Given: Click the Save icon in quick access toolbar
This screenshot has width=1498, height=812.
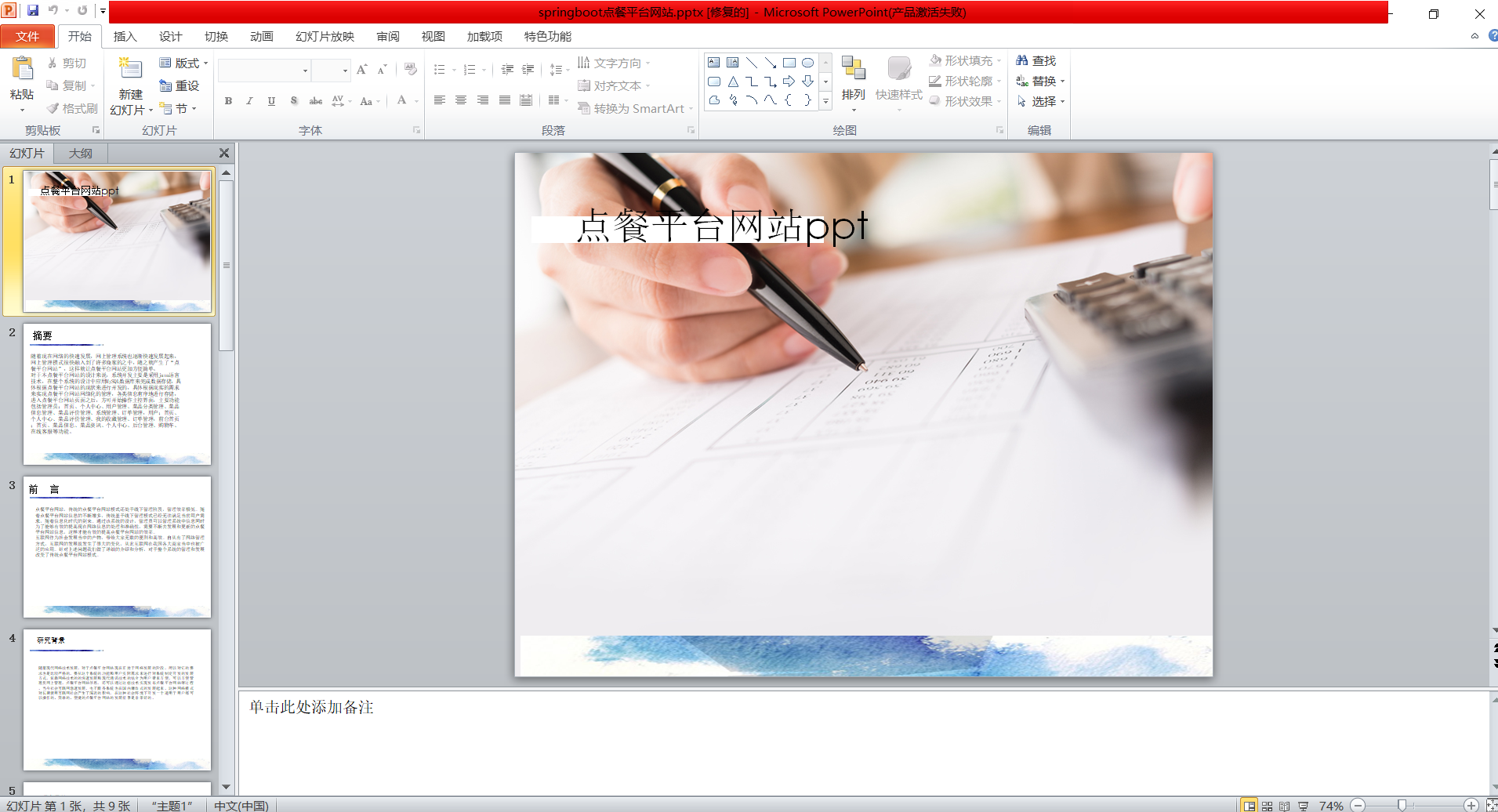Looking at the screenshot, I should pyautogui.click(x=33, y=10).
